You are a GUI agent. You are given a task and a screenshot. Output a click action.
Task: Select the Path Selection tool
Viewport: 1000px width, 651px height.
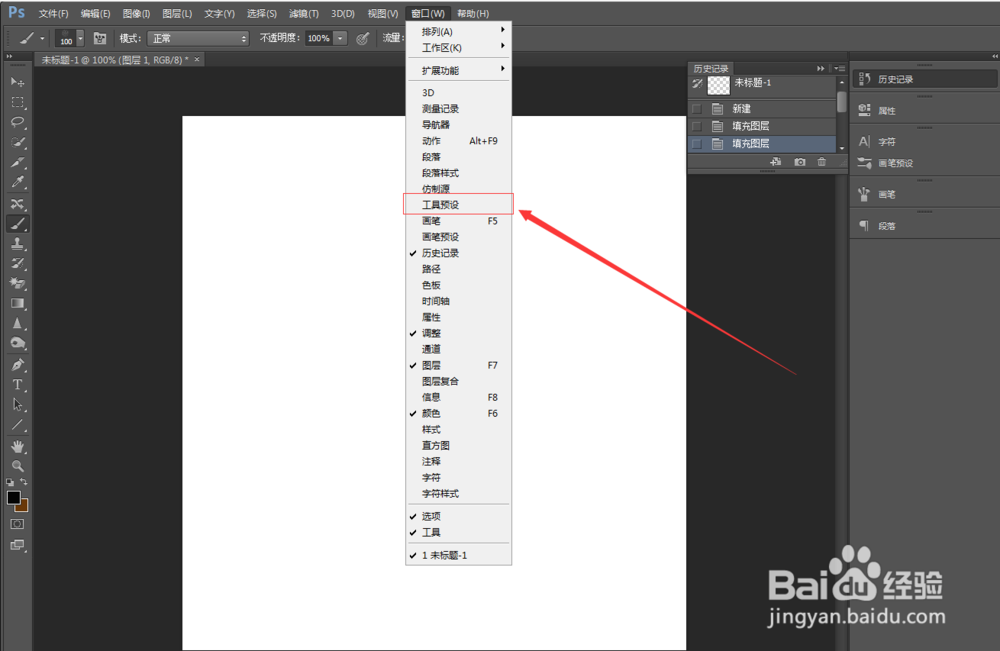coord(17,404)
